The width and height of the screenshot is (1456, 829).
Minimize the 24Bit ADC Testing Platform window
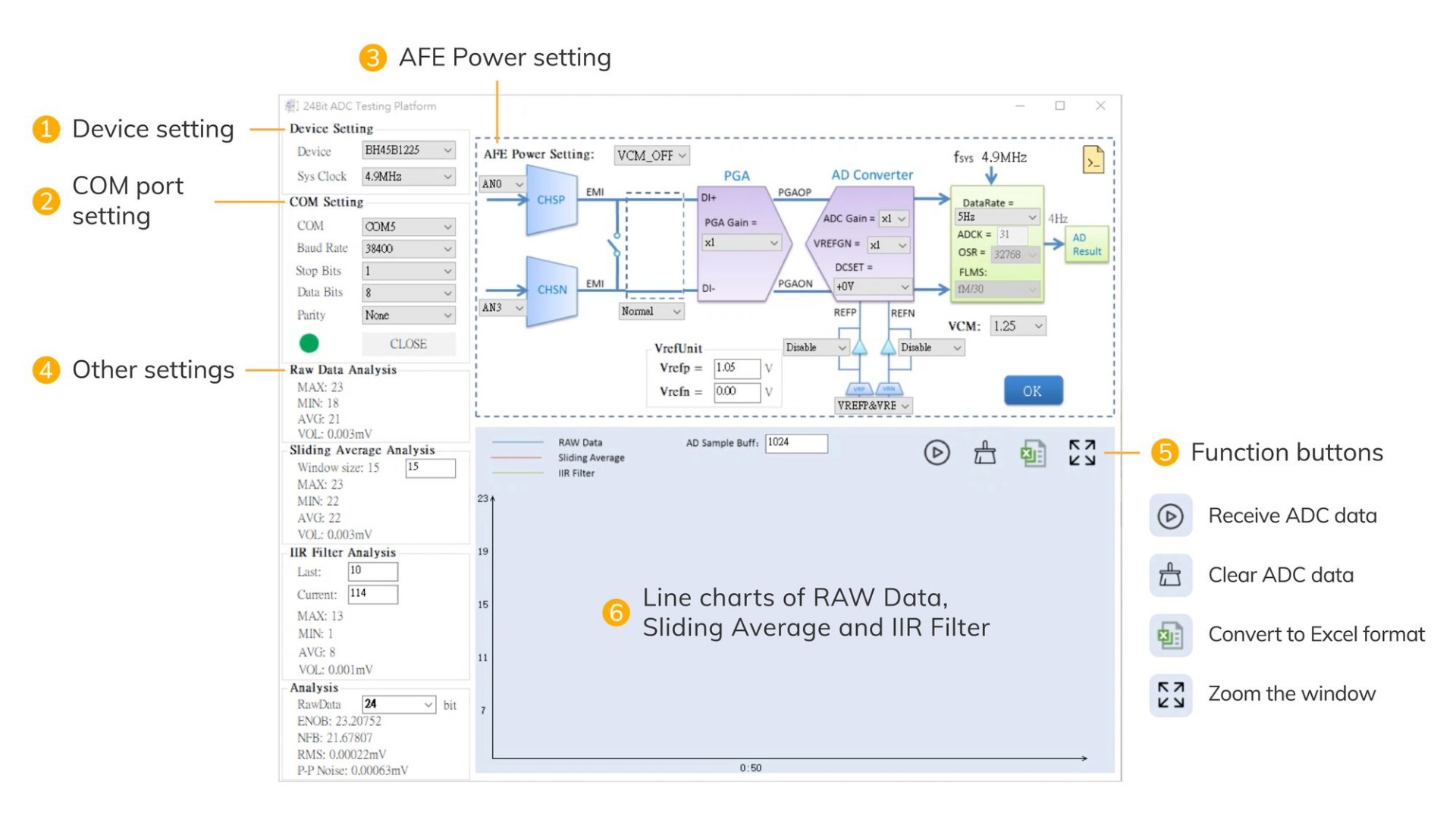(x=1020, y=106)
